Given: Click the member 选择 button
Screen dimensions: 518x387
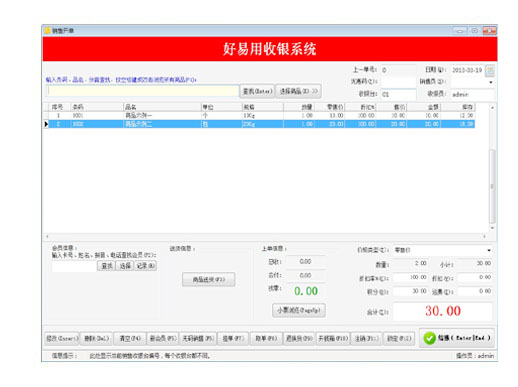Looking at the screenshot, I should pos(125,266).
